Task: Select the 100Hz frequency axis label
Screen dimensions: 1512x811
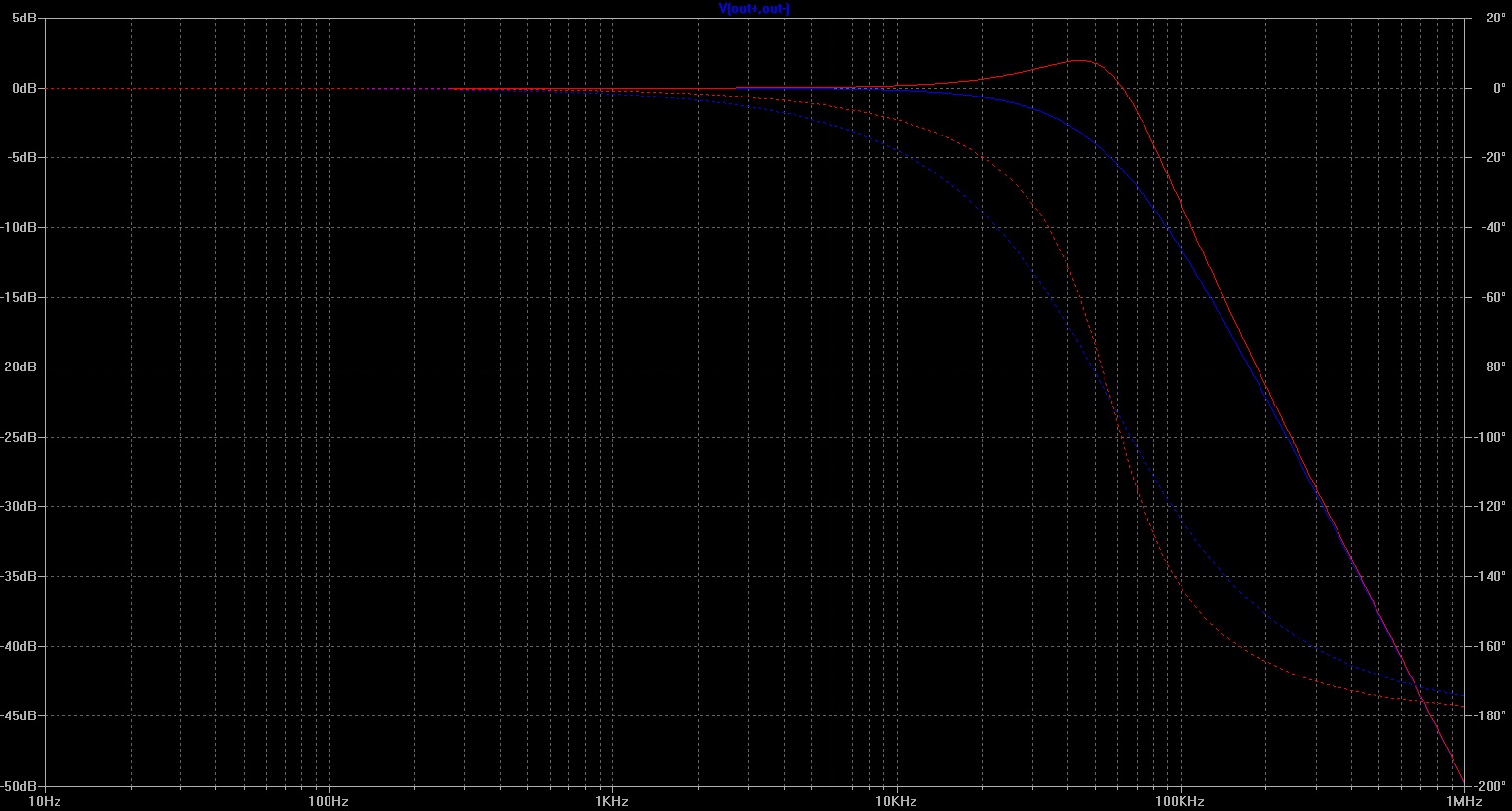Action: [328, 802]
